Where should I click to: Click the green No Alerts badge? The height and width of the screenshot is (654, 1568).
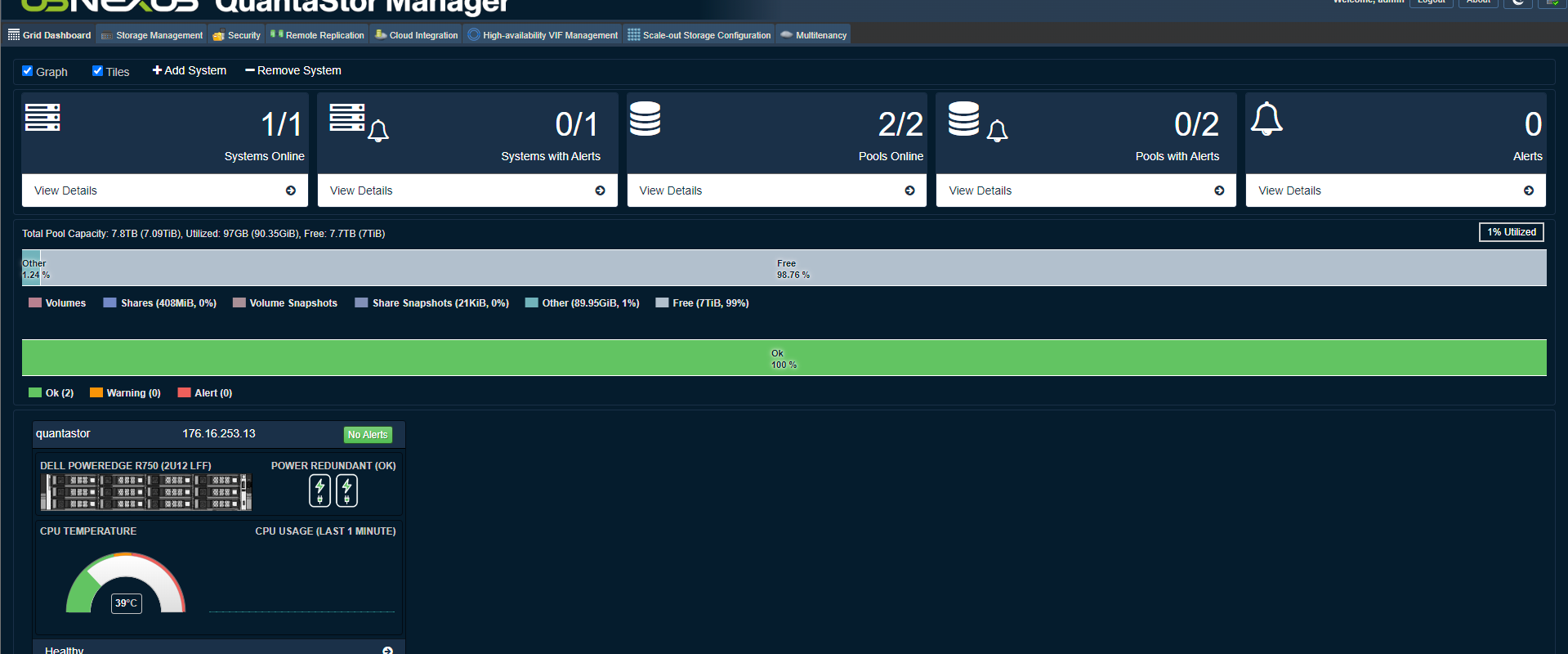tap(368, 435)
